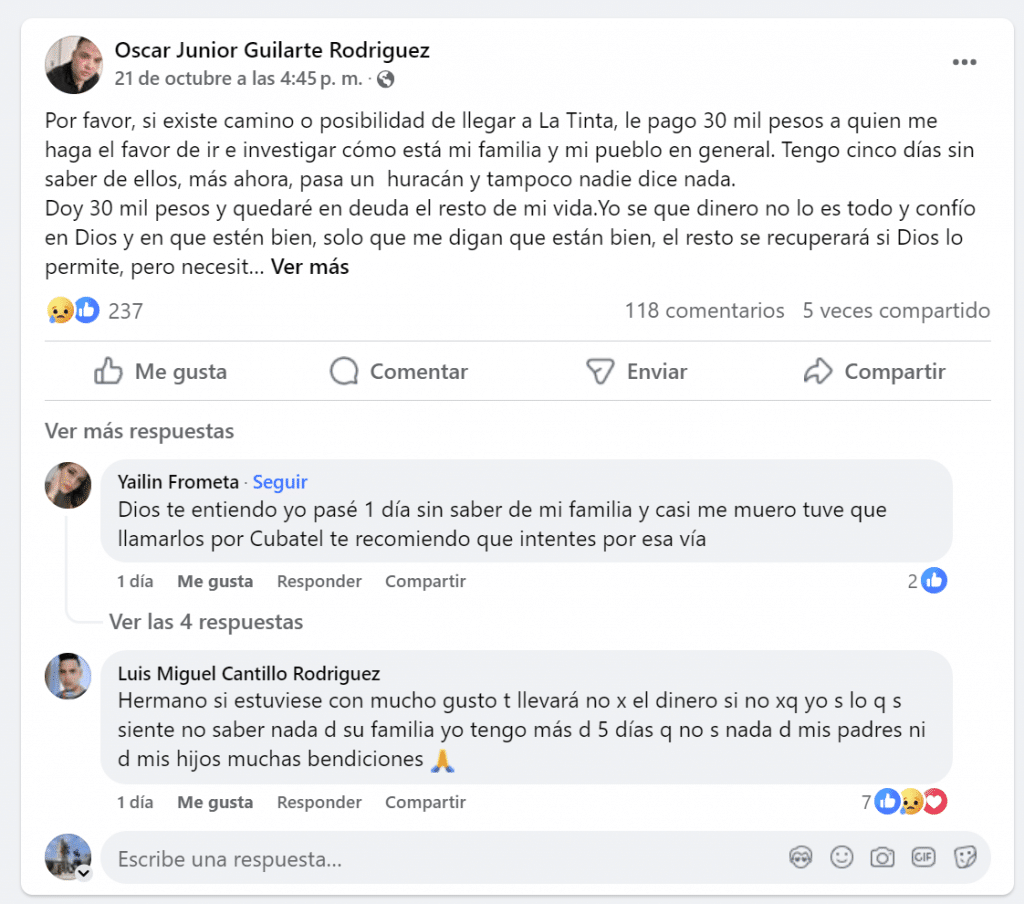Viewport: 1024px width, 904px height.
Task: Follow Yailin Frometa via Seguir link
Action: coord(280,482)
